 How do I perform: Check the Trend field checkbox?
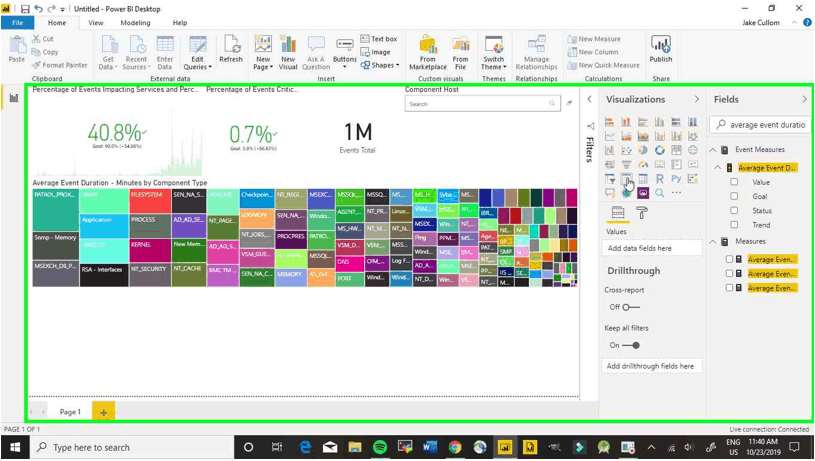[734, 225]
